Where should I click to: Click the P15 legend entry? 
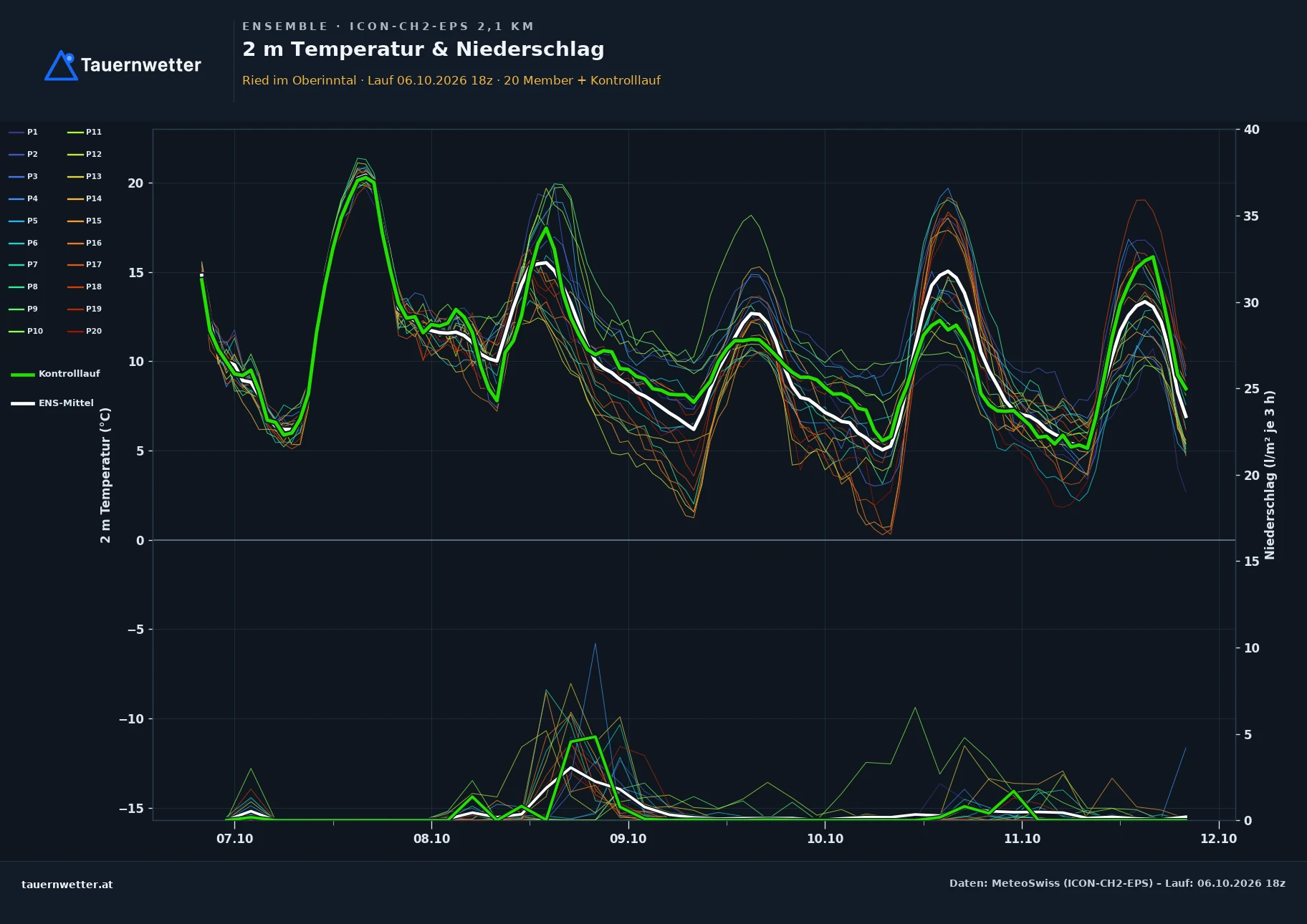[x=85, y=221]
